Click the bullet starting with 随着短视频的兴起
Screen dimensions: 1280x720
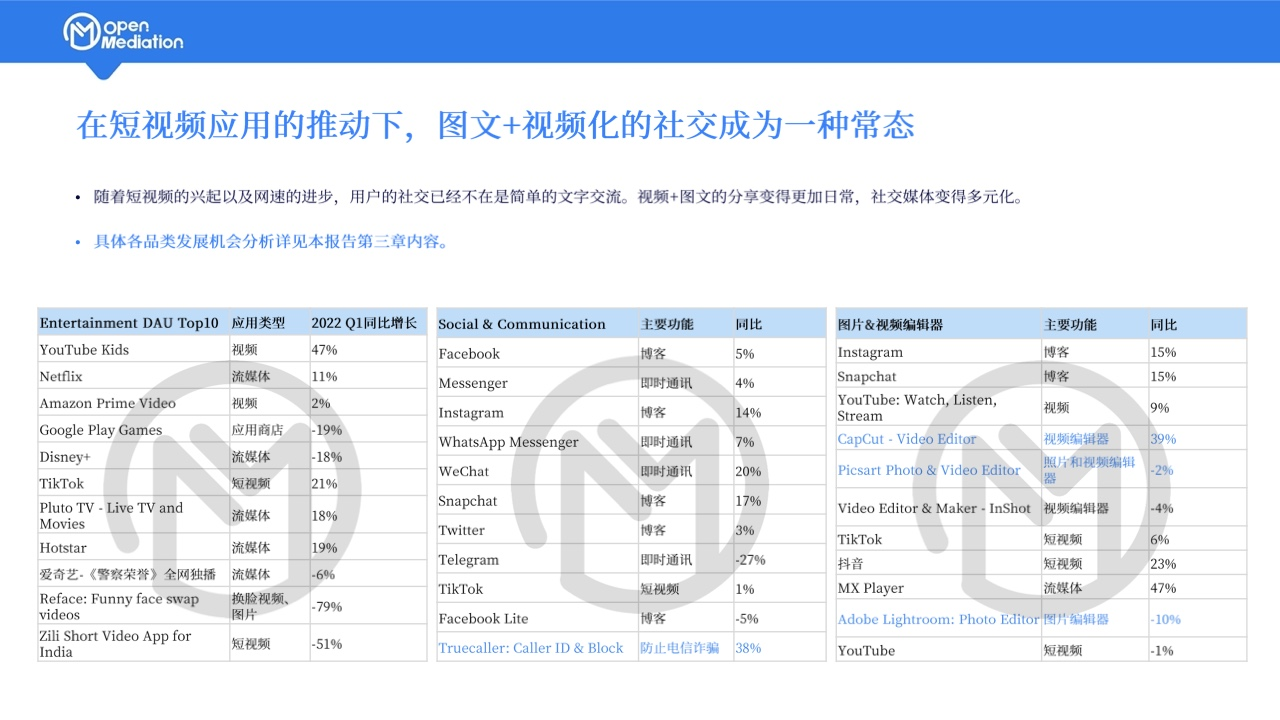pos(559,197)
